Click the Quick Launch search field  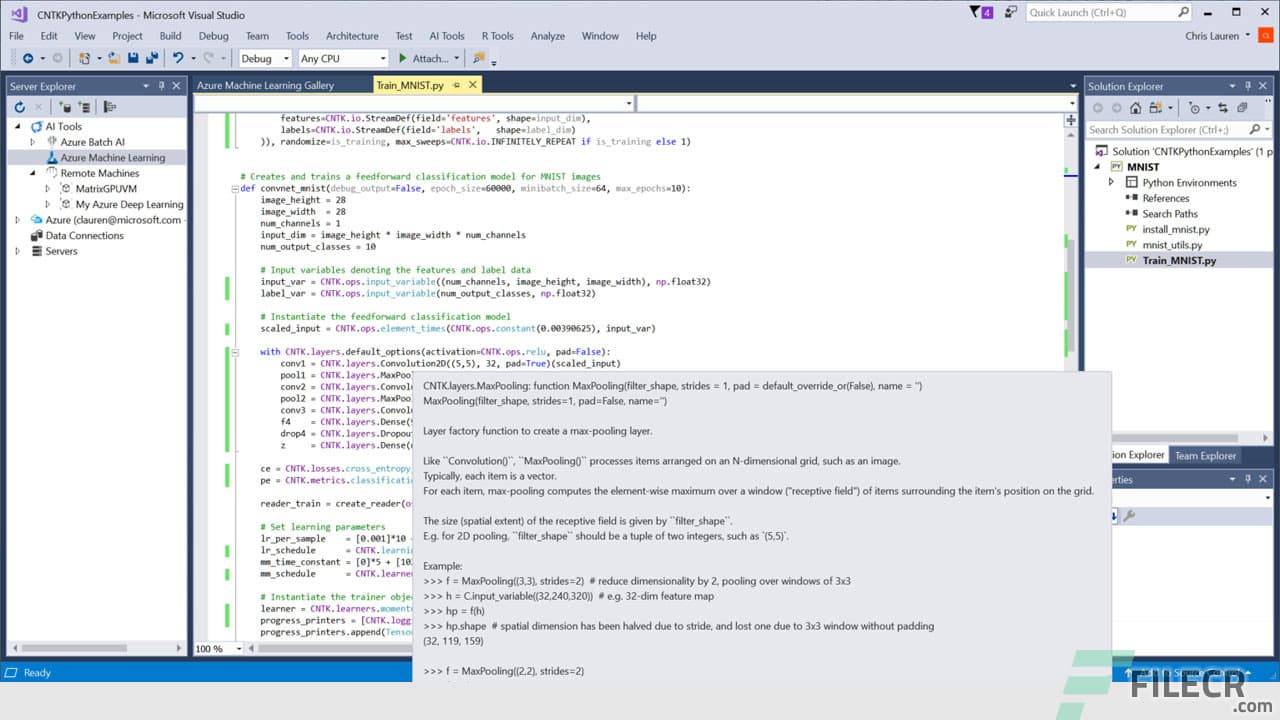1100,11
